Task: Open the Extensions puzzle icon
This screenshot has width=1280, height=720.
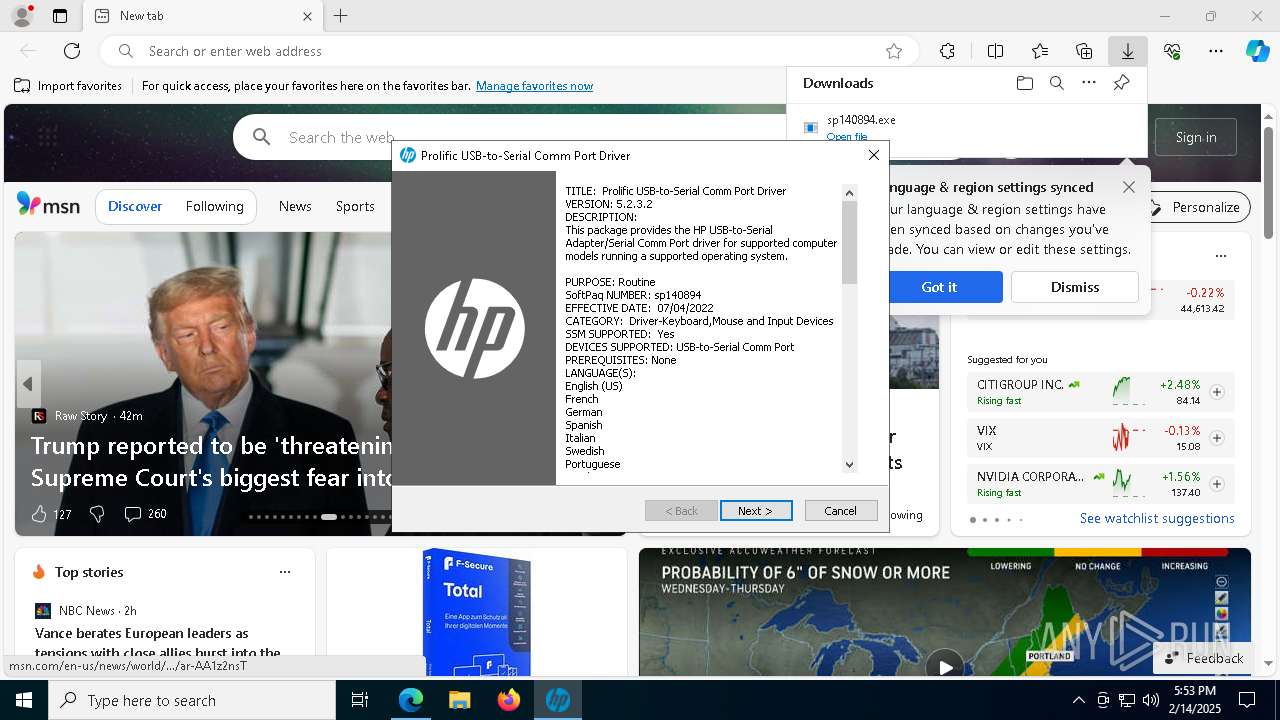Action: click(x=947, y=51)
